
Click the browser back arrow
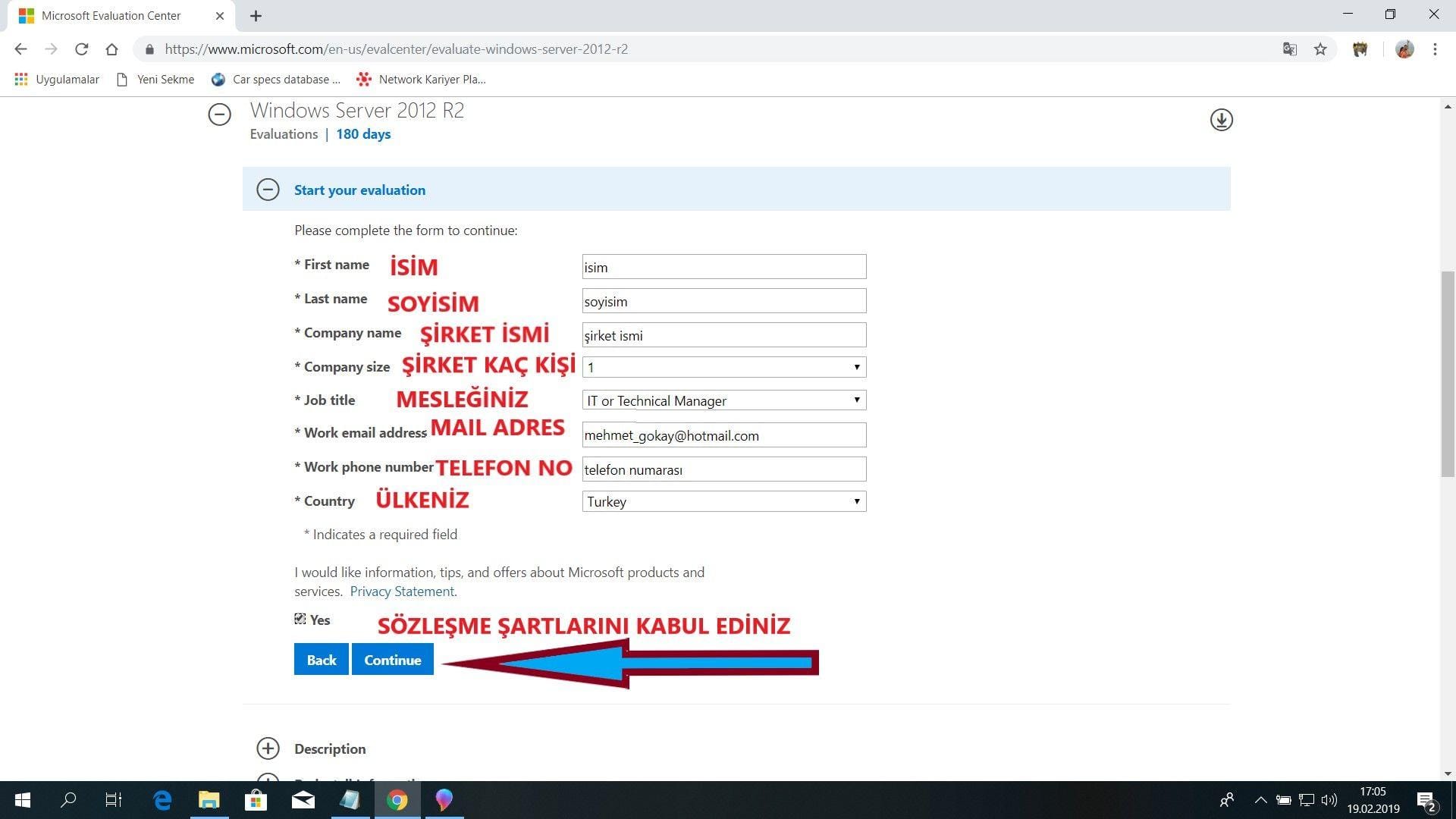pos(20,49)
